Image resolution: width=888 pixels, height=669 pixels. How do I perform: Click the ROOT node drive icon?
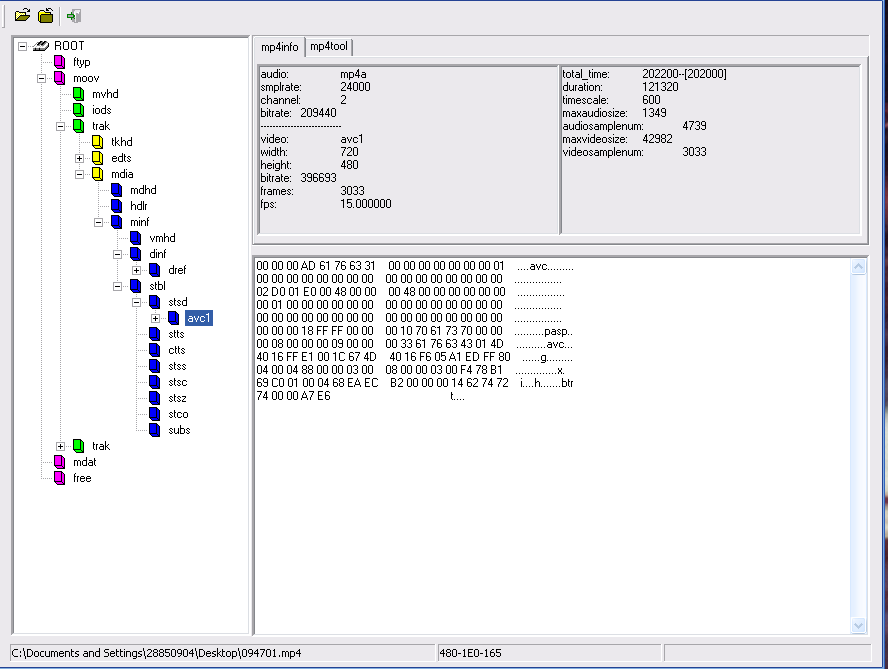tap(41, 46)
